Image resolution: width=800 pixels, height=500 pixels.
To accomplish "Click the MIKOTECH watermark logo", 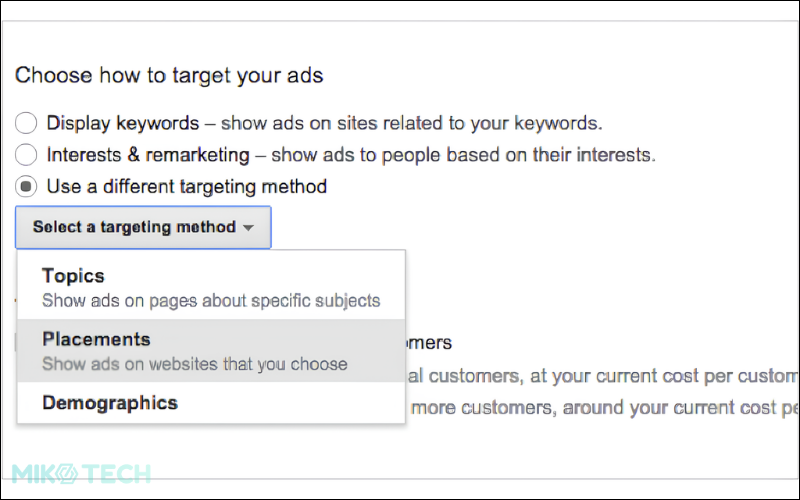I will [x=82, y=474].
